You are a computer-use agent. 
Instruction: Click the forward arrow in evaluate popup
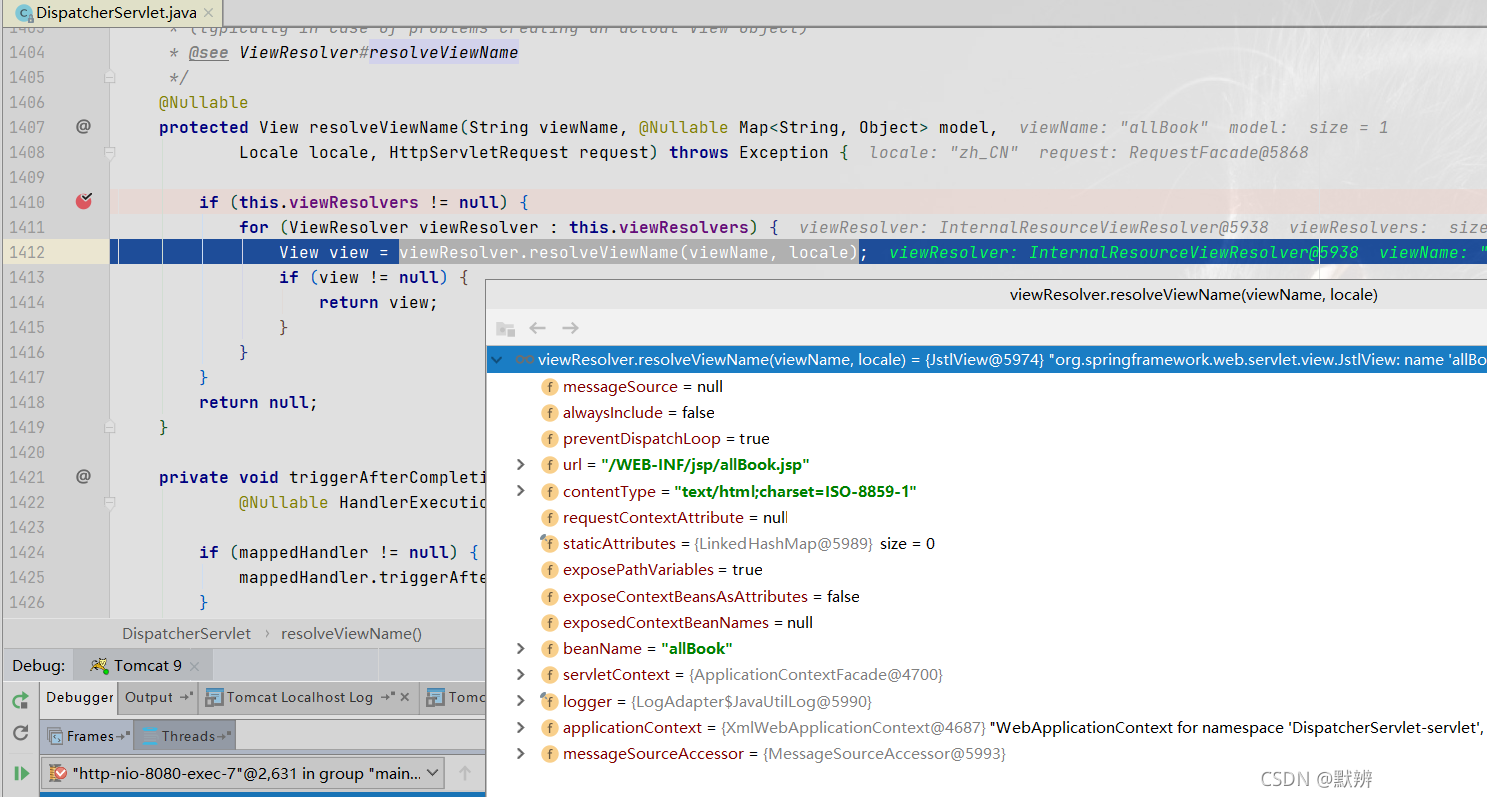(x=570, y=328)
